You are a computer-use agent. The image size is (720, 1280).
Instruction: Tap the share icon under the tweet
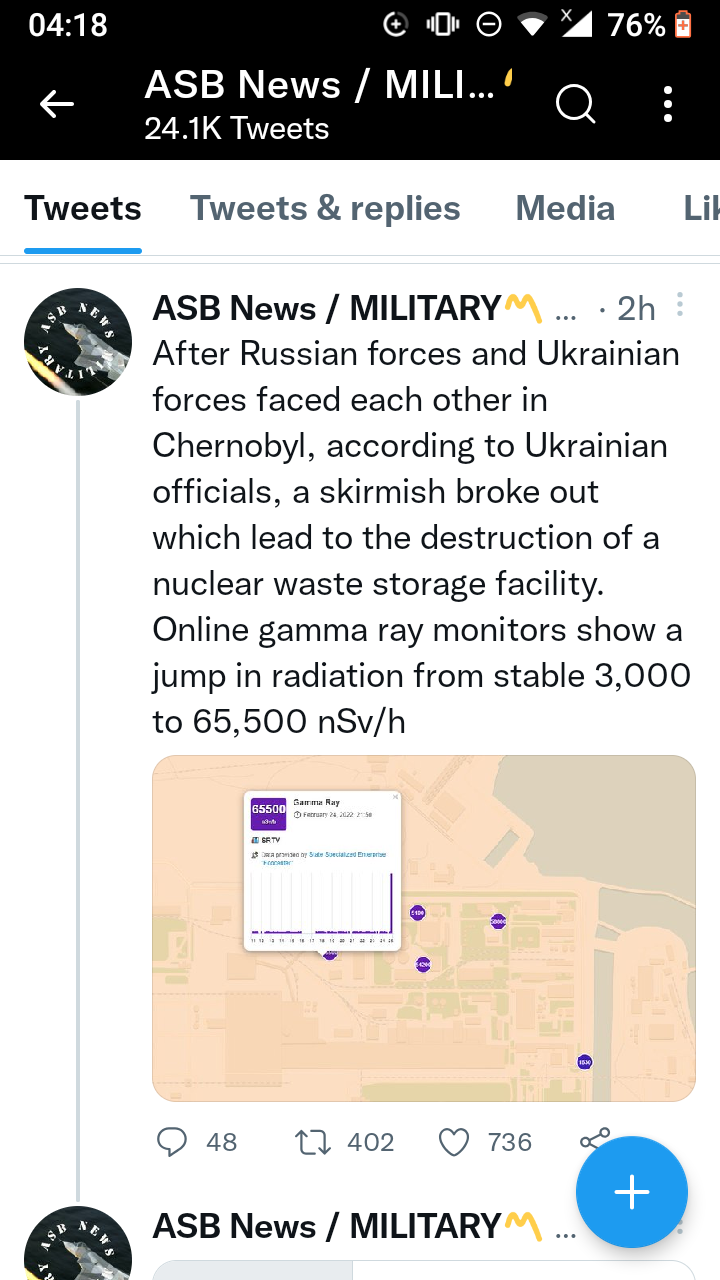[594, 1138]
